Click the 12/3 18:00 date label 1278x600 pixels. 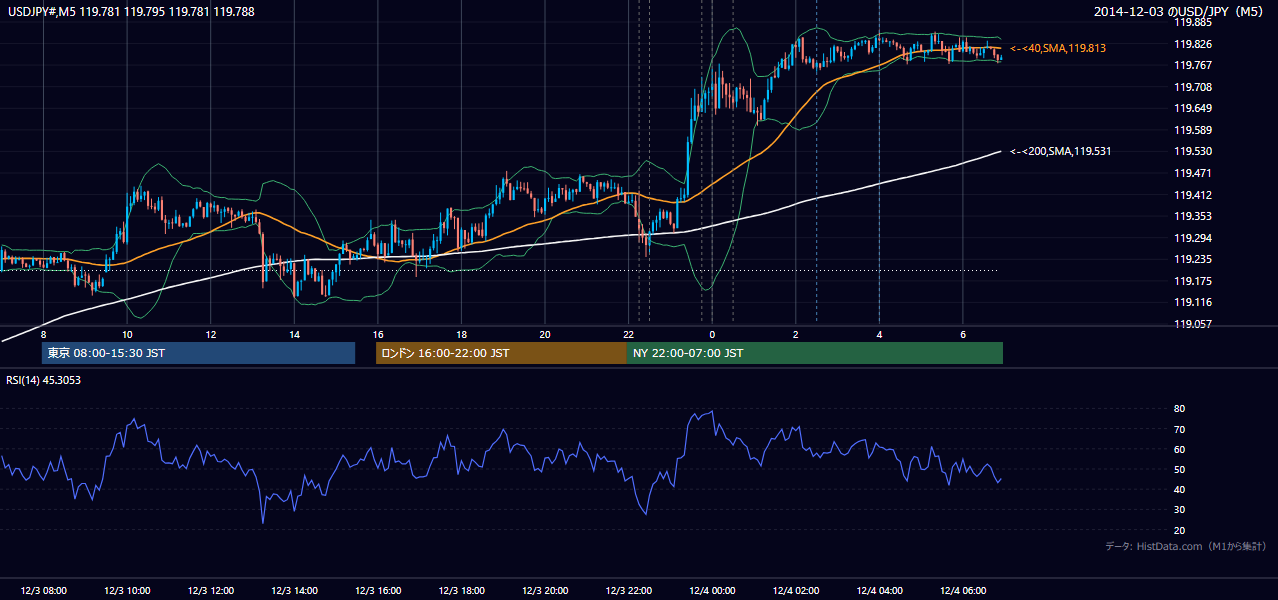coord(461,591)
